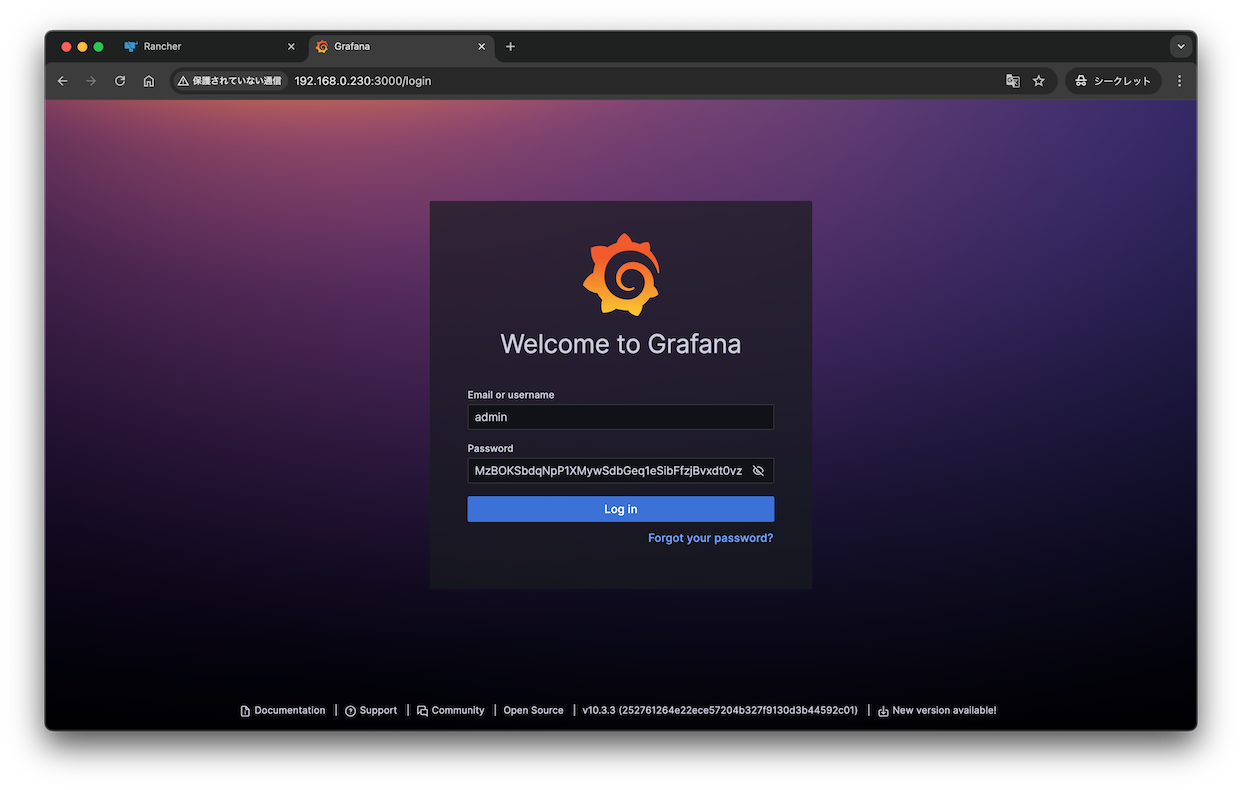Close the Grafana tab
The height and width of the screenshot is (790, 1242).
481,47
